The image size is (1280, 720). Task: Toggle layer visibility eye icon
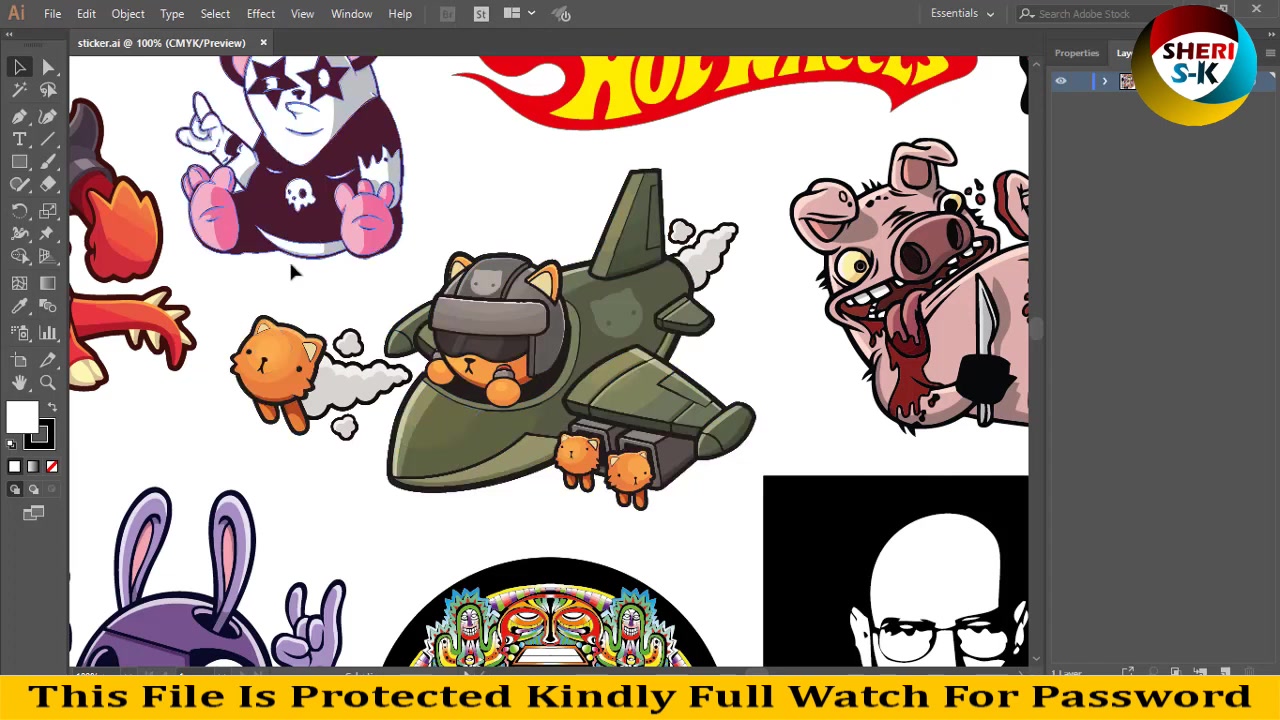click(x=1061, y=81)
